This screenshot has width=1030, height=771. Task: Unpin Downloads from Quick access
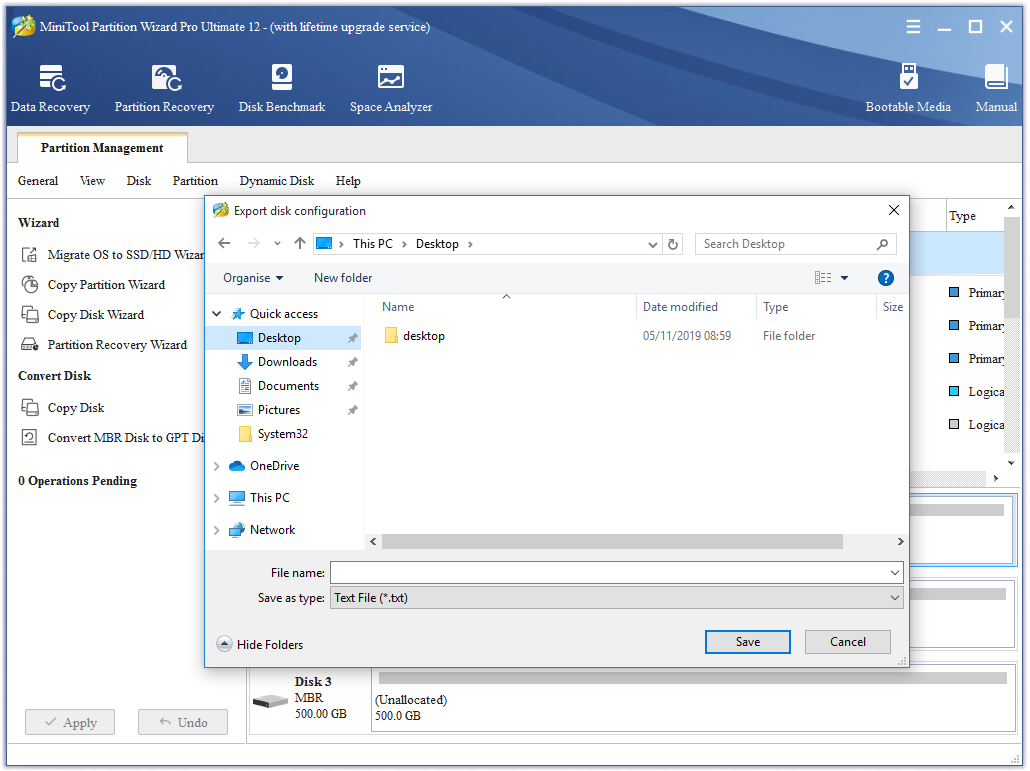click(x=351, y=361)
